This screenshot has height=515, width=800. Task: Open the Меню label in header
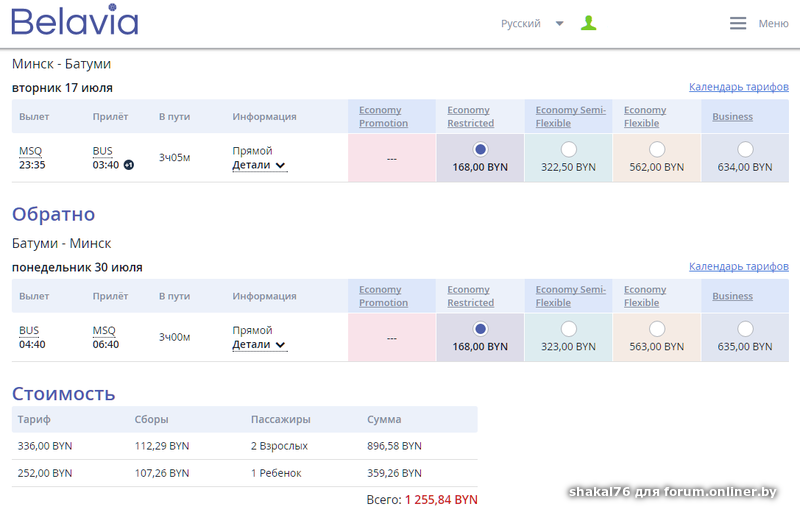pos(773,24)
